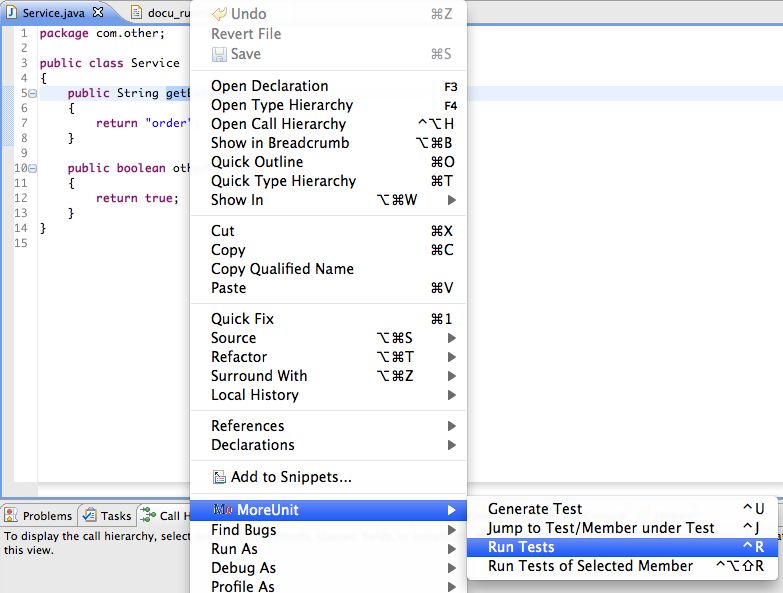Select Quick Fix menu entry
Viewport: 783px width, 593px height.
329,318
